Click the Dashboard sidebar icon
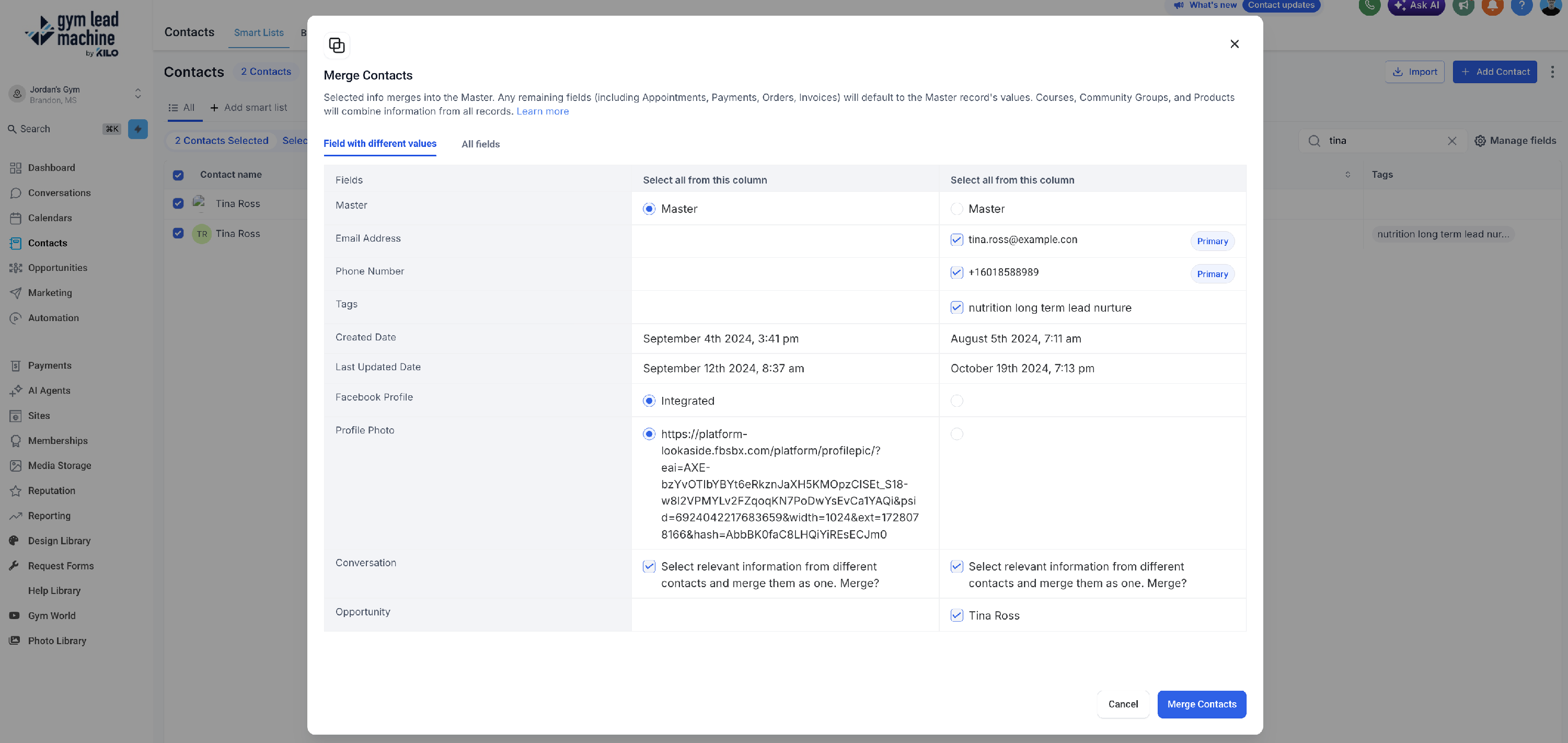The width and height of the screenshot is (1568, 743). coord(16,167)
